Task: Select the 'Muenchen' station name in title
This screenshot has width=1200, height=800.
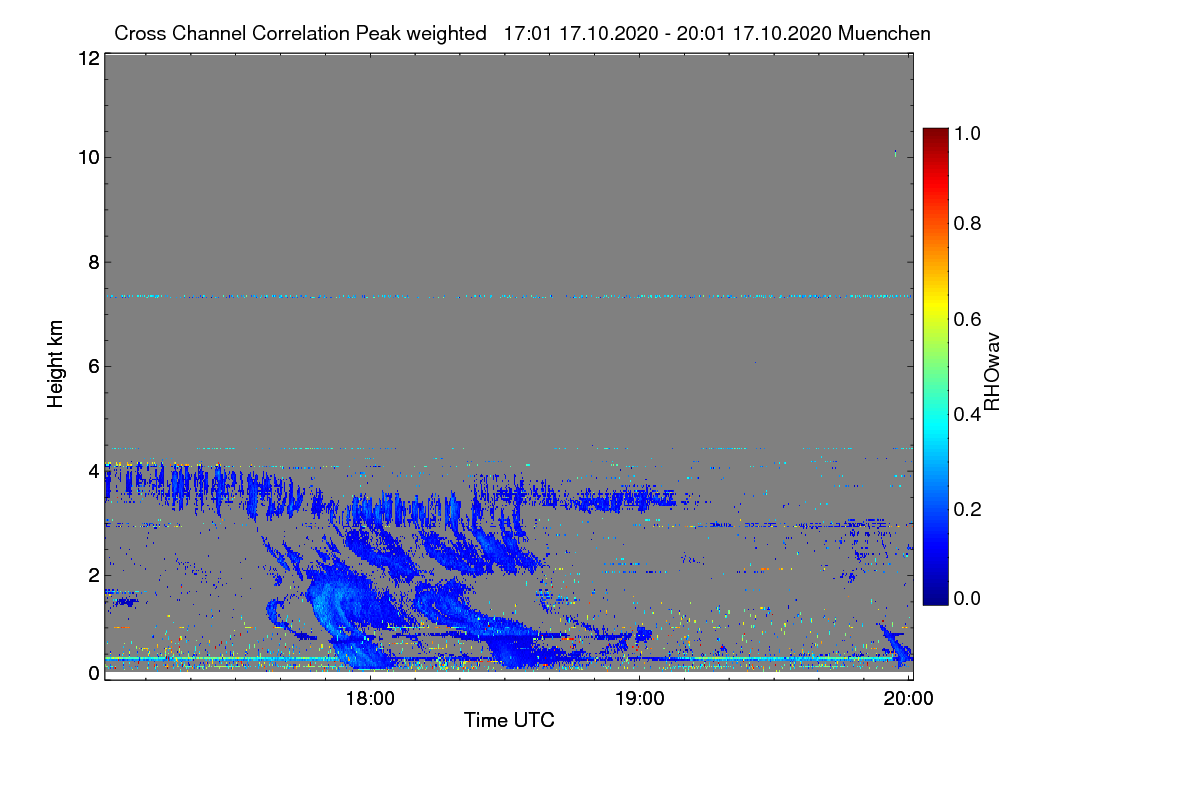Action: (x=885, y=33)
